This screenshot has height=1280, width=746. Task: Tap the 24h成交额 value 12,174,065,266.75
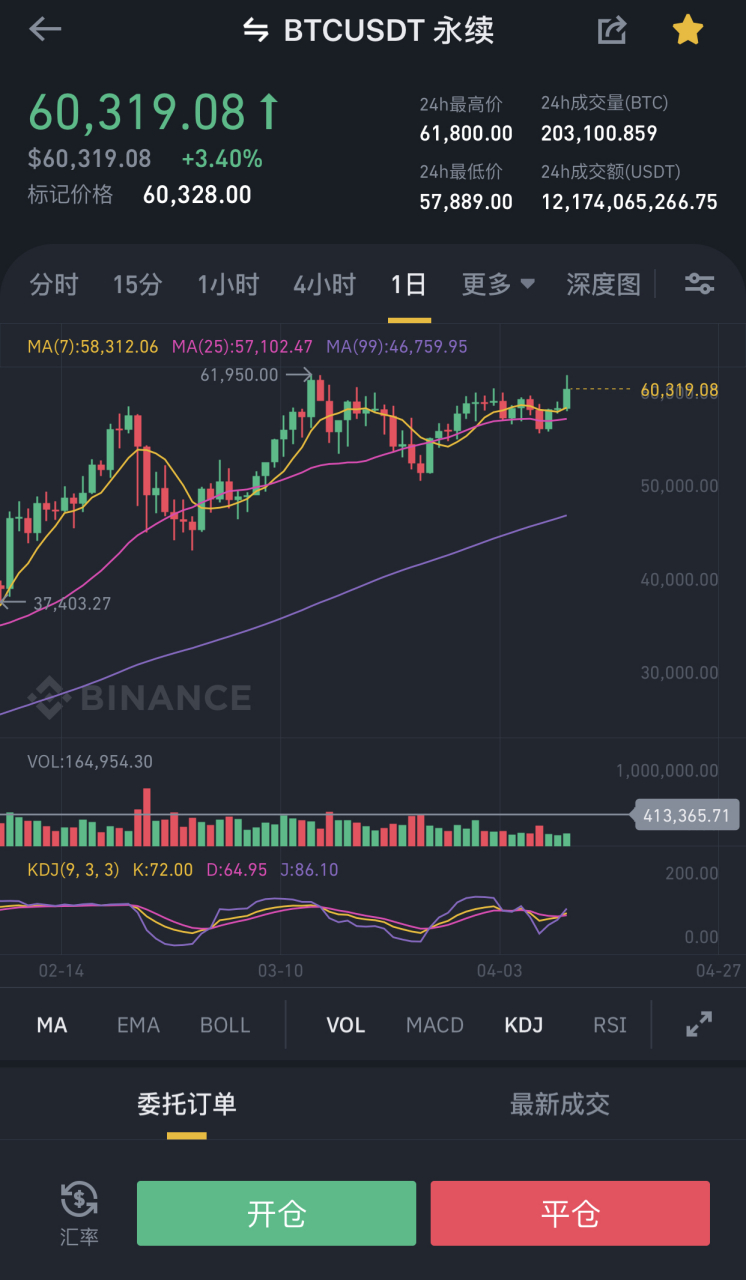[x=629, y=202]
